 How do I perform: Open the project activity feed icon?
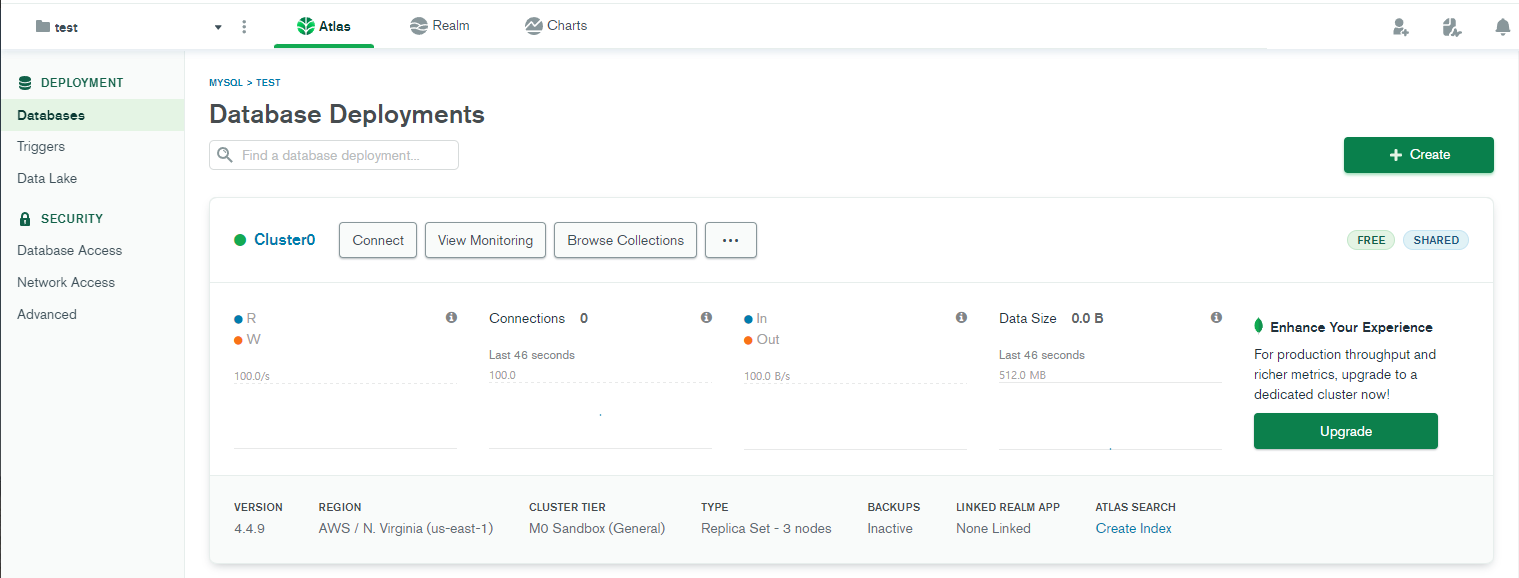pos(1452,27)
